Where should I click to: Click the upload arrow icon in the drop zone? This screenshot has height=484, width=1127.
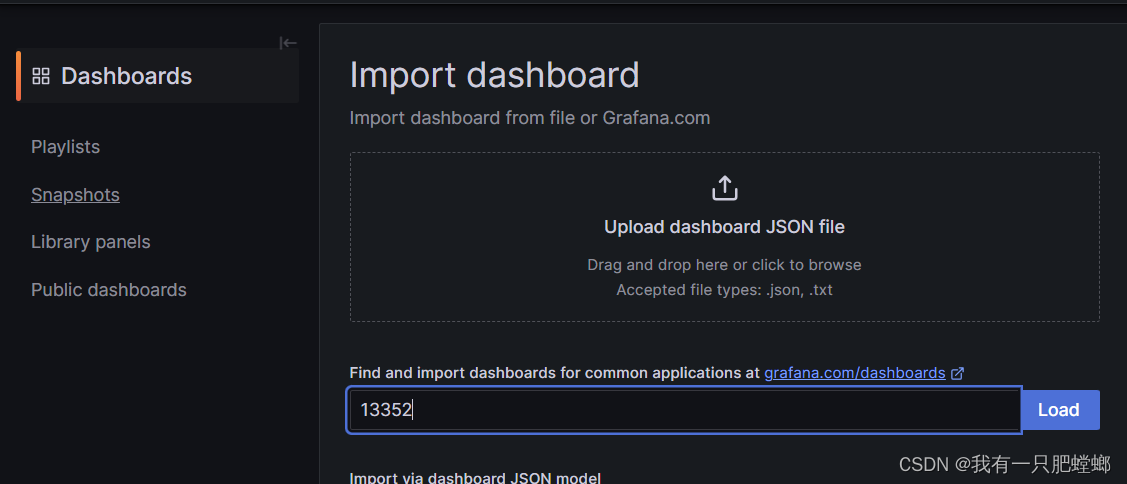pos(724,188)
